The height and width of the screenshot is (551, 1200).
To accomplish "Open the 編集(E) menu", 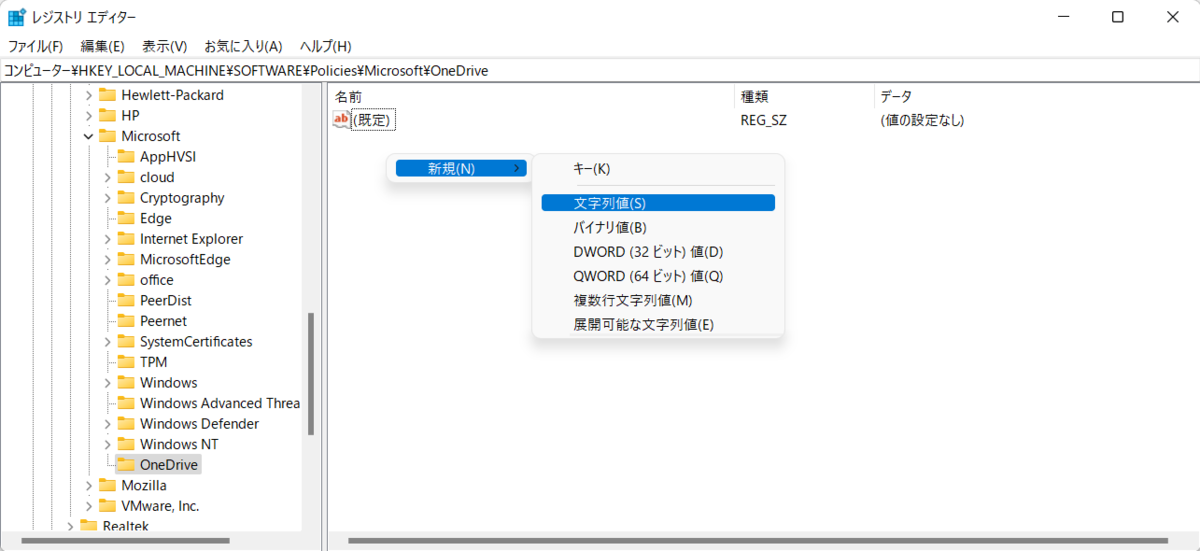I will tap(102, 46).
